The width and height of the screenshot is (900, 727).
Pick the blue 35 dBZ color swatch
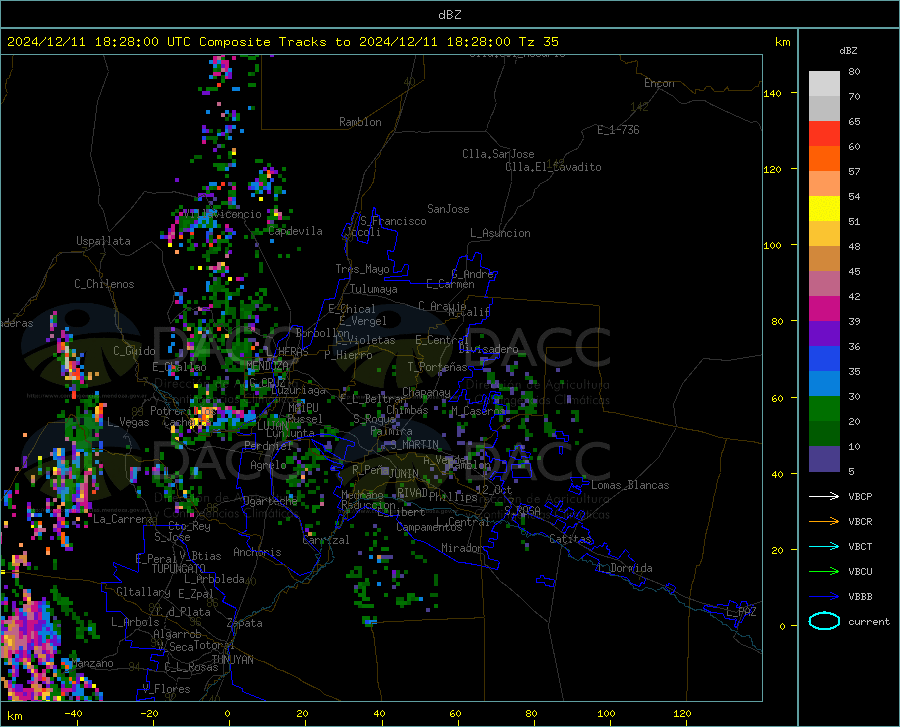824,359
